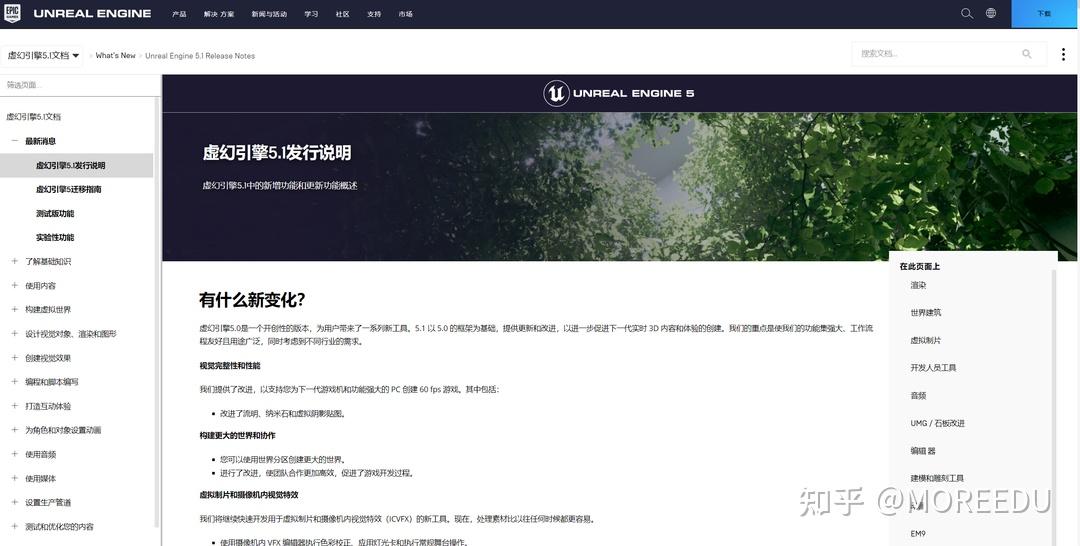Viewport: 1080px width, 546px height.
Task: Open 虚幻引擎5.1文档 in sidebar tree
Action: click(x=34, y=117)
